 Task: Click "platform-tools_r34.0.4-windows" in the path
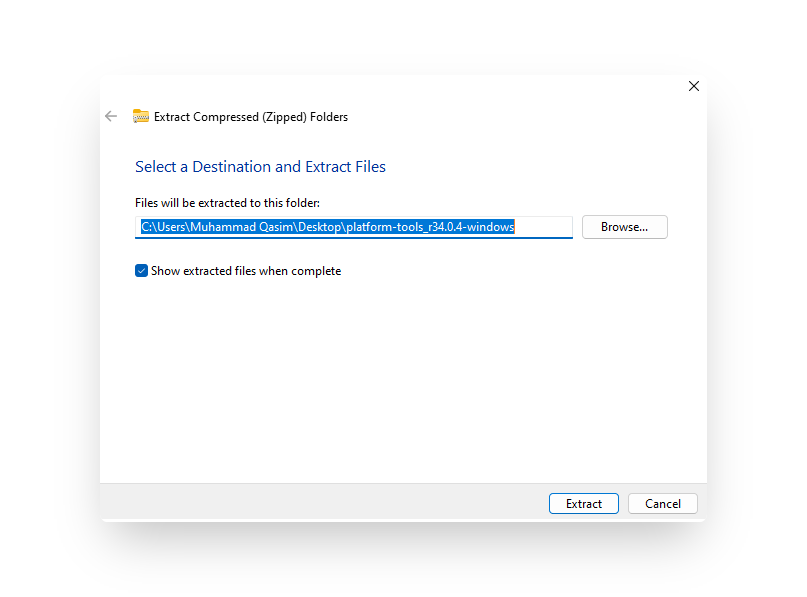pyautogui.click(x=430, y=227)
